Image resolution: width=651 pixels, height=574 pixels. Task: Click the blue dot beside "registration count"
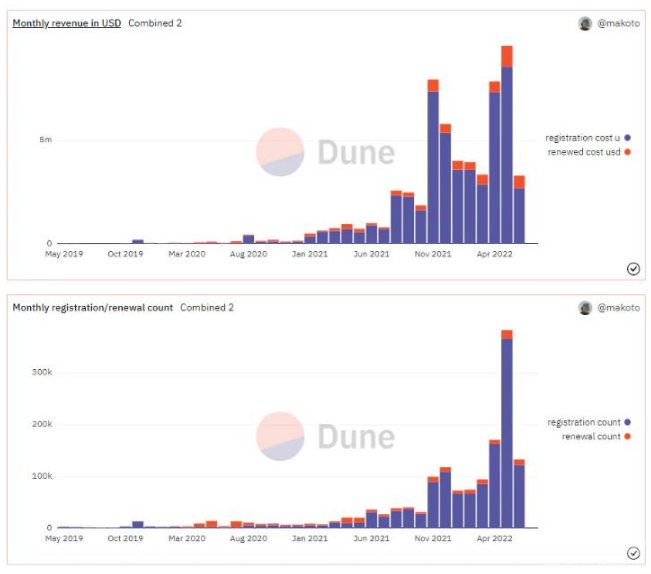pos(628,422)
